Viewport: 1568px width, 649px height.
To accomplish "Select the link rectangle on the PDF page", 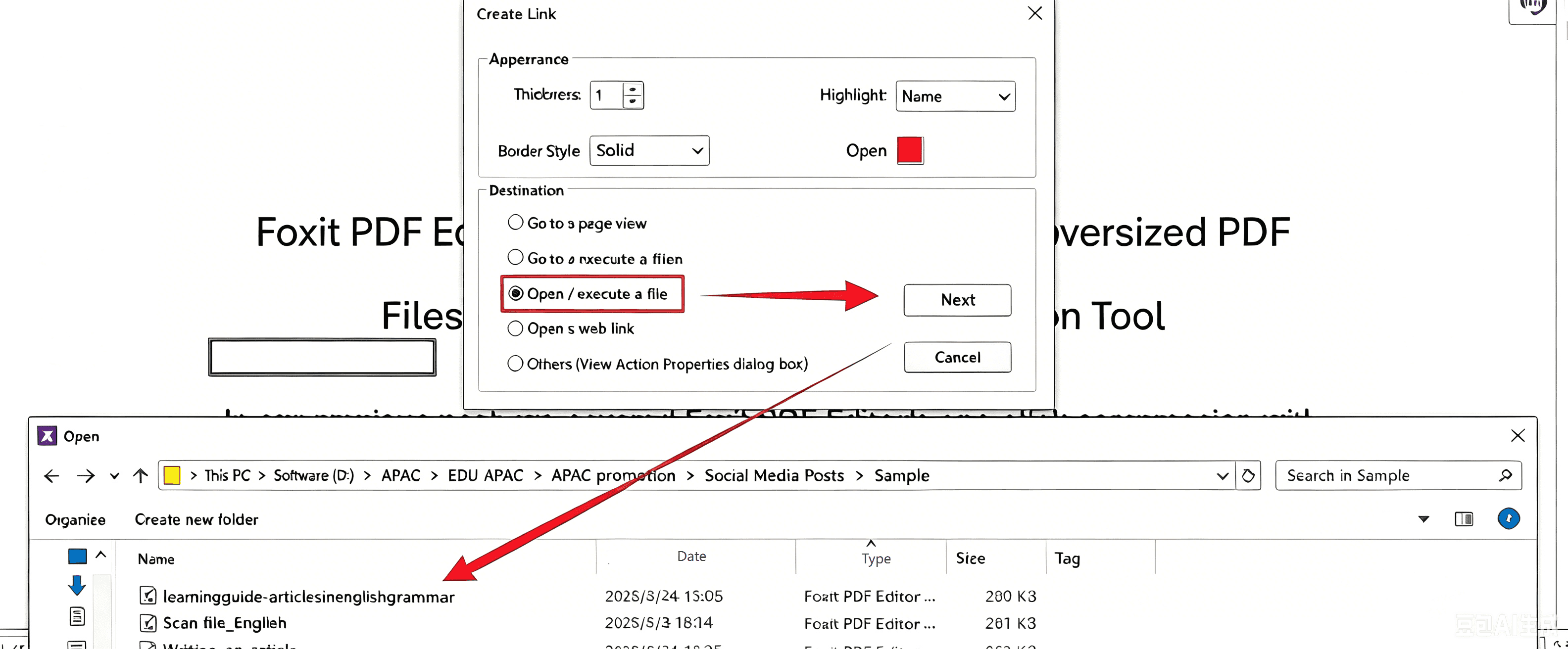I will pyautogui.click(x=322, y=357).
